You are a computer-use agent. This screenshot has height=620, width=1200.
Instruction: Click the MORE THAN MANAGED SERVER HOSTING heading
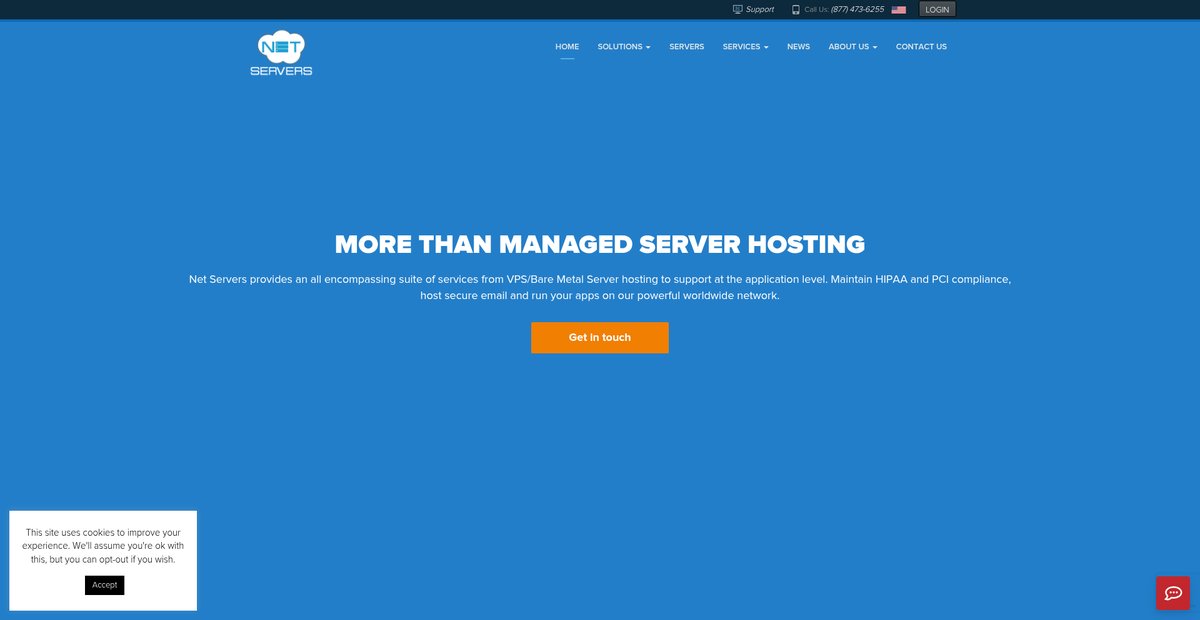pos(600,244)
